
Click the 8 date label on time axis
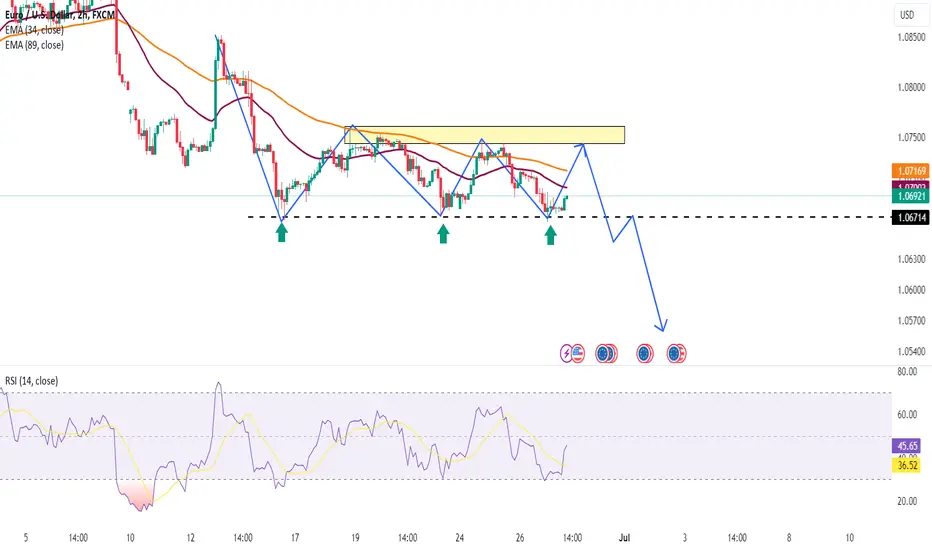[x=789, y=538]
